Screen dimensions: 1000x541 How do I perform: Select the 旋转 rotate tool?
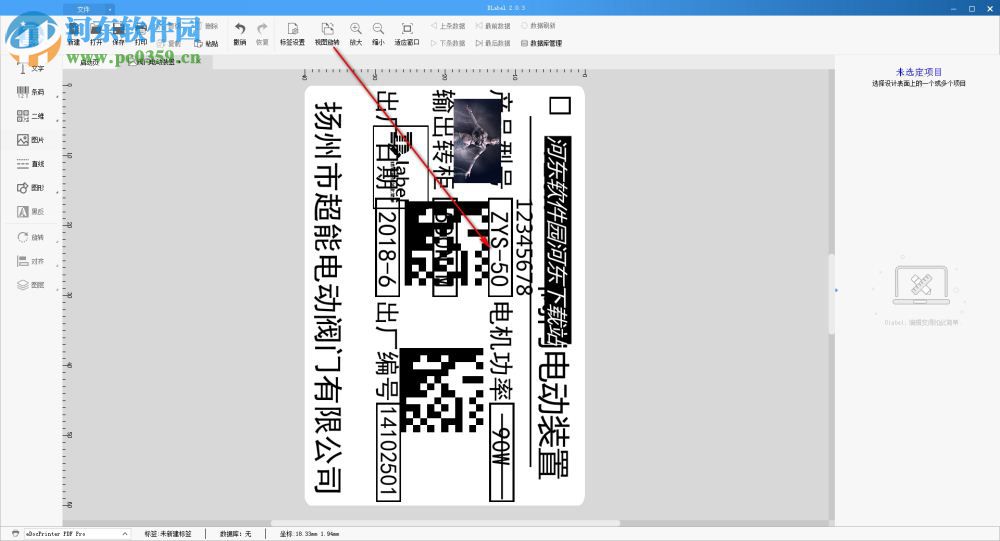(30, 237)
